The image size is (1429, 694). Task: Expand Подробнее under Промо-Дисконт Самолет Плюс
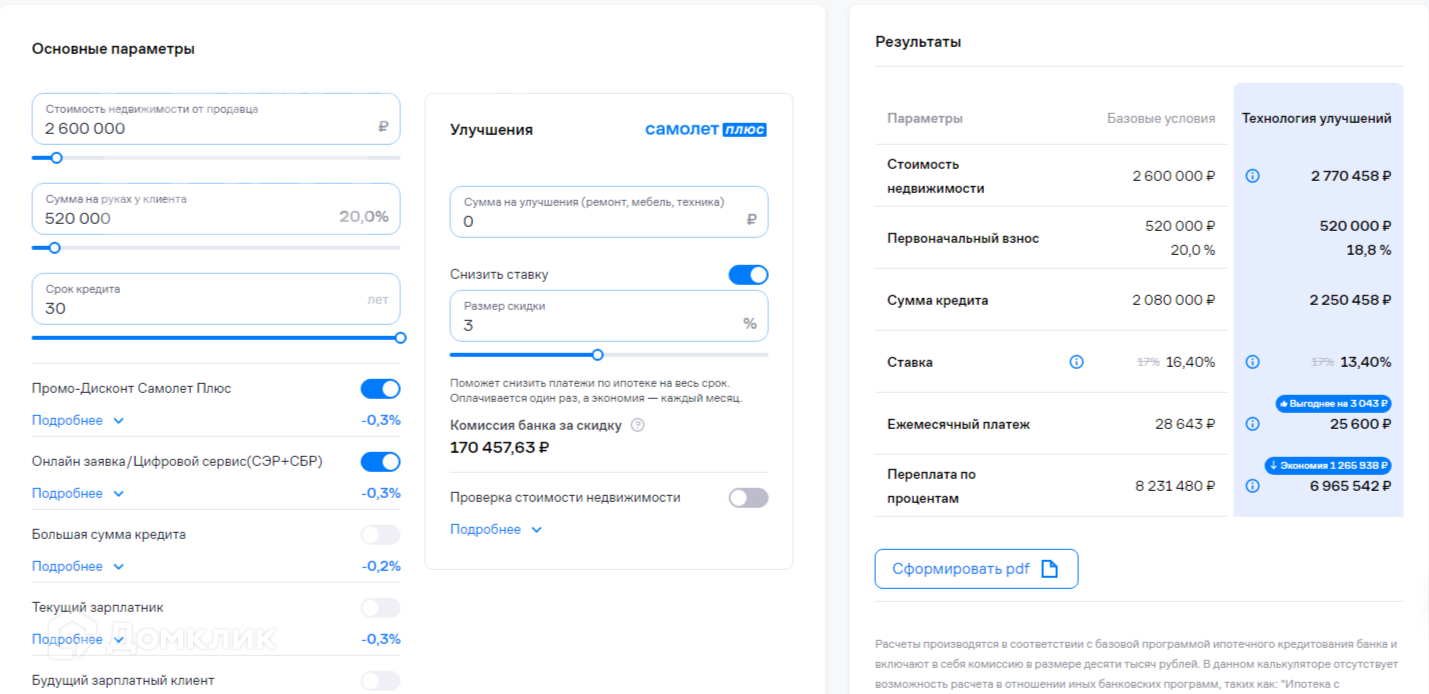click(x=78, y=421)
